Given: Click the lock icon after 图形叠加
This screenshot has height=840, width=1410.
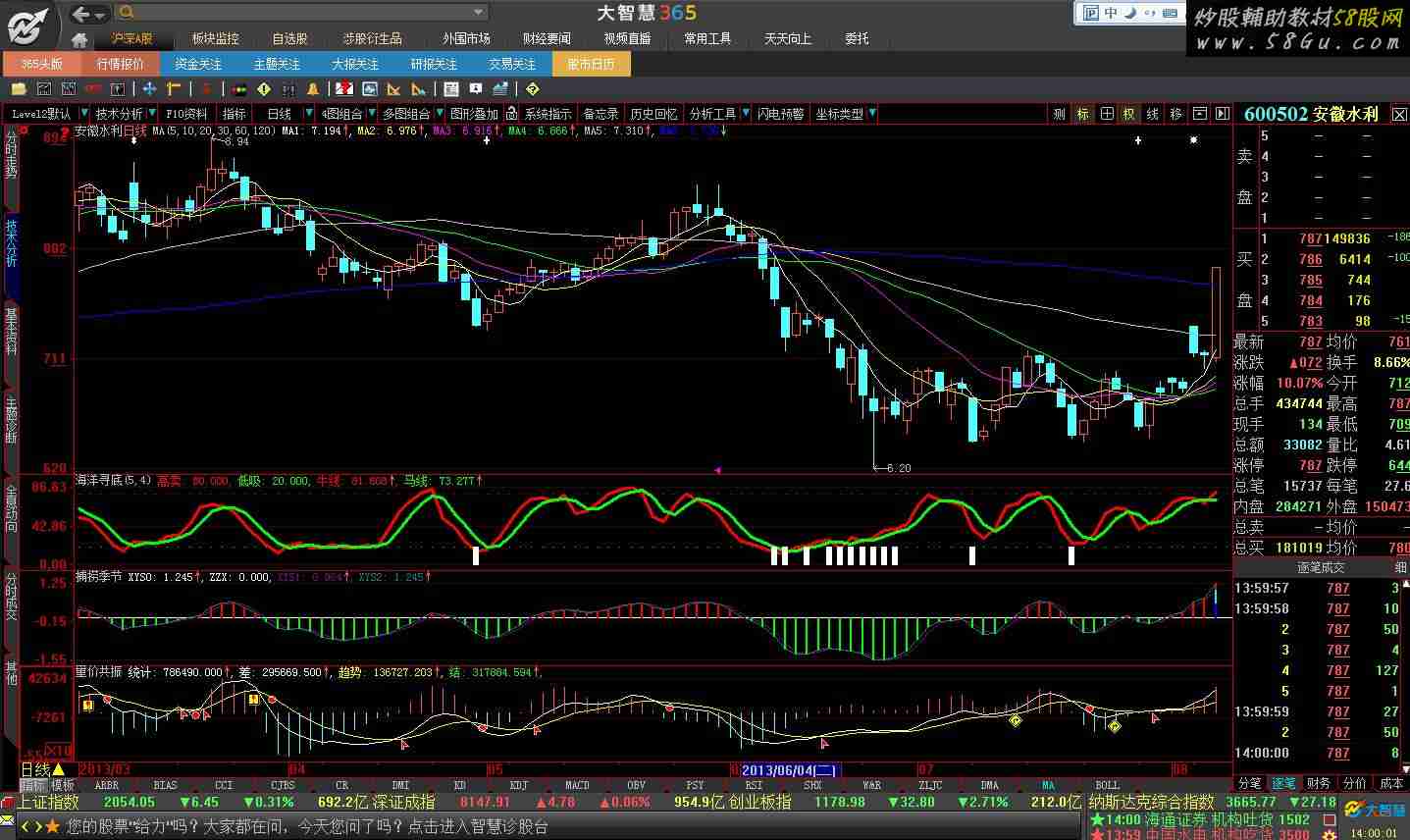Looking at the screenshot, I should point(511,114).
